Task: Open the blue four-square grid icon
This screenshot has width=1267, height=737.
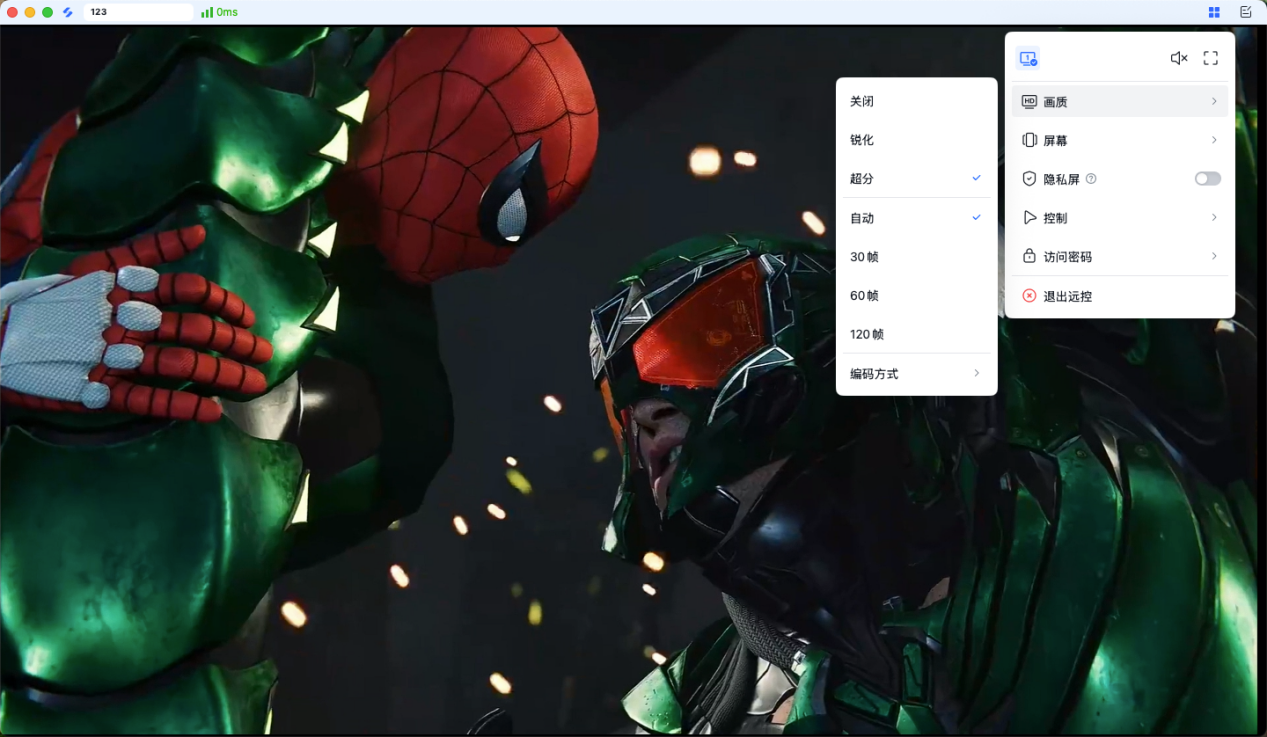Action: (1214, 12)
